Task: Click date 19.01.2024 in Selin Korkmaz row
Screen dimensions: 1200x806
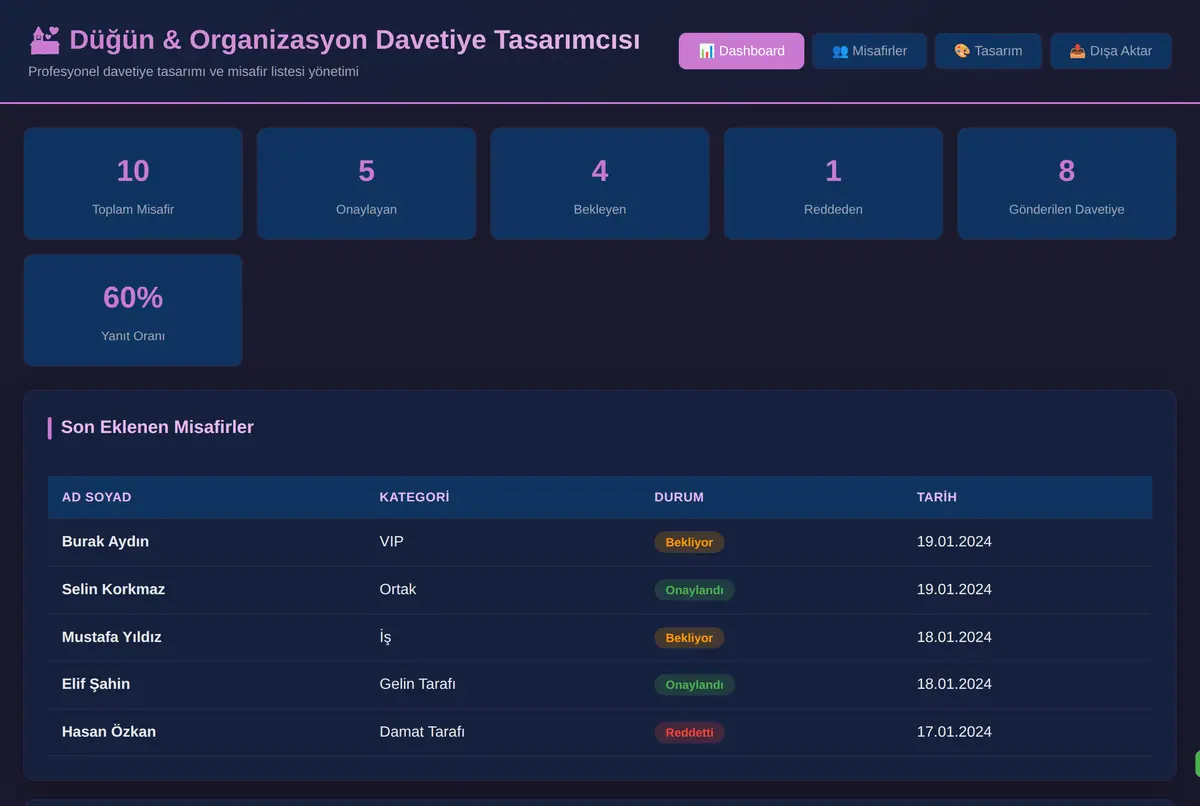Action: click(x=954, y=589)
